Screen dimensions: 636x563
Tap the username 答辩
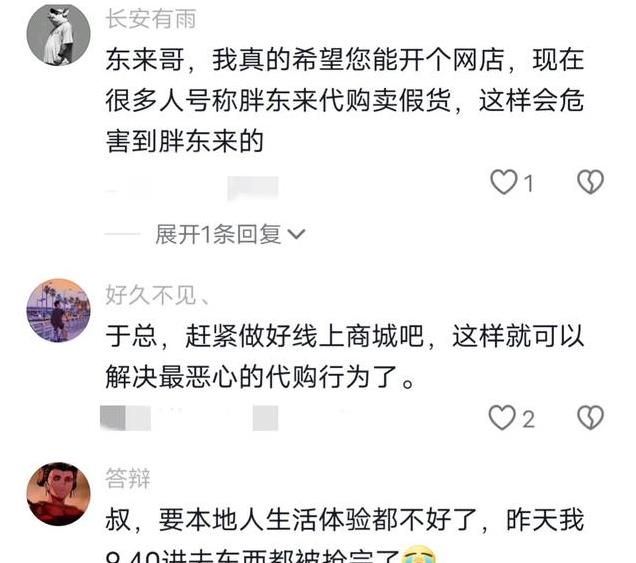click(128, 478)
